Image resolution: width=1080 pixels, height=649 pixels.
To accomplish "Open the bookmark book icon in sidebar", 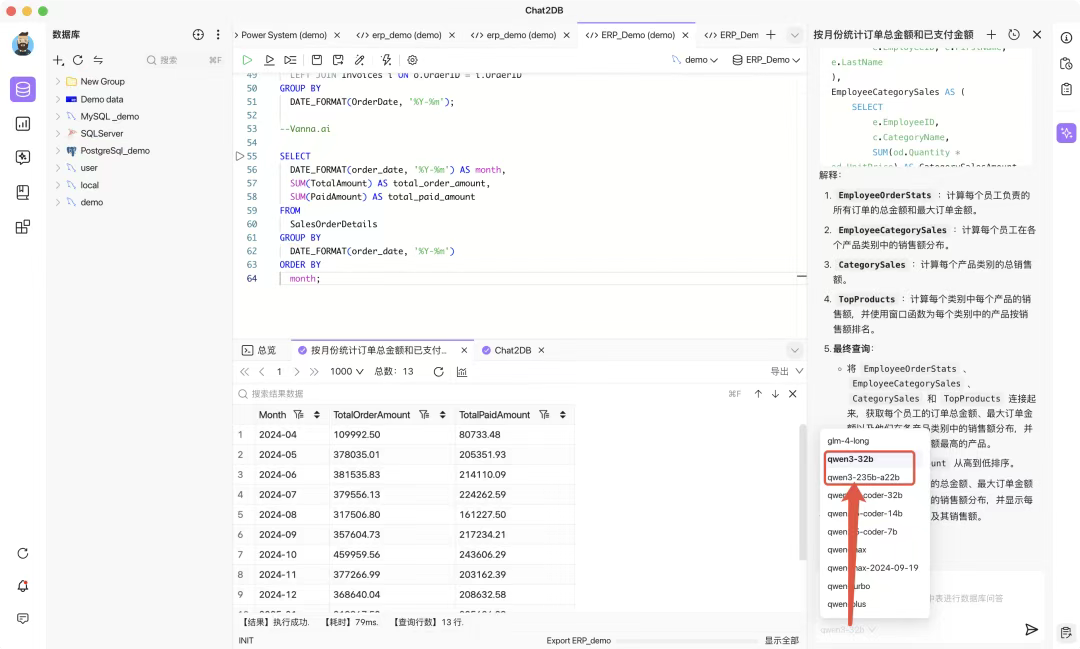I will [x=23, y=192].
